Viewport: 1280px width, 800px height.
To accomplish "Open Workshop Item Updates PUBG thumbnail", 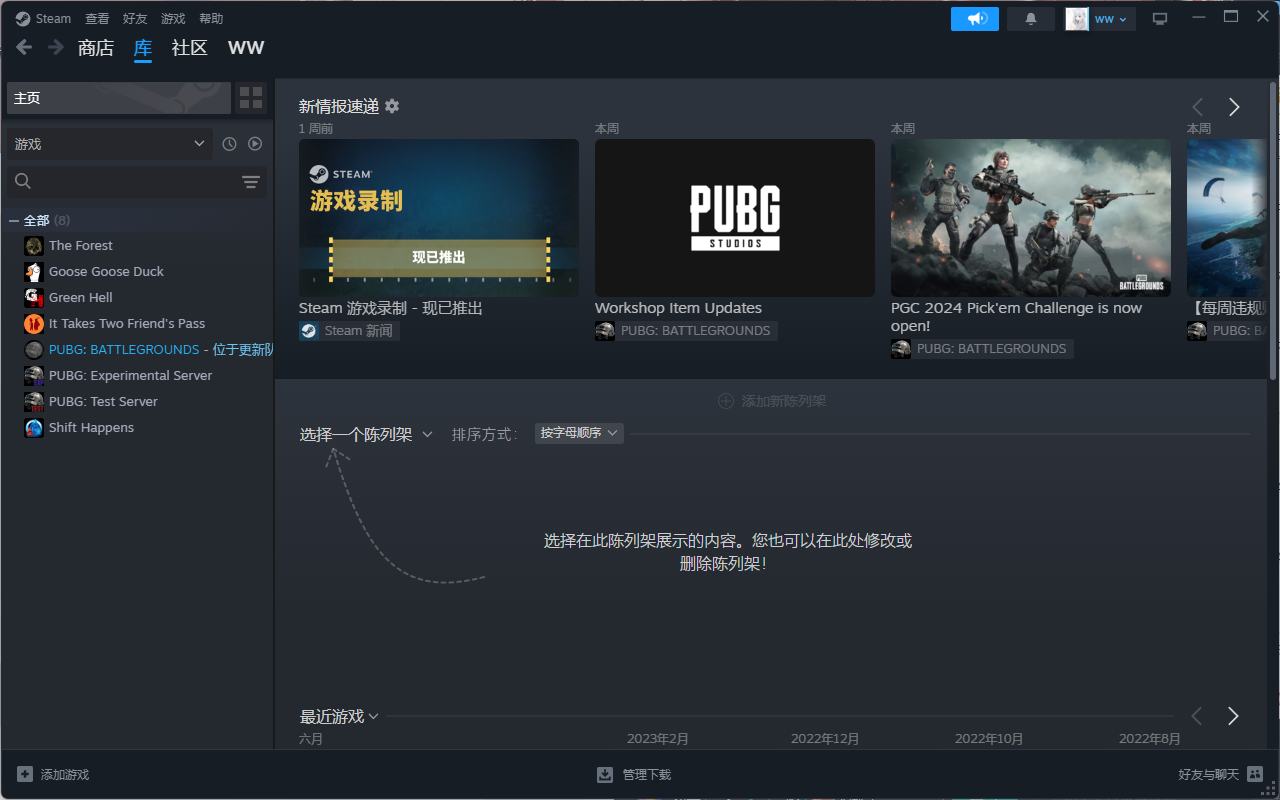I will click(x=735, y=218).
